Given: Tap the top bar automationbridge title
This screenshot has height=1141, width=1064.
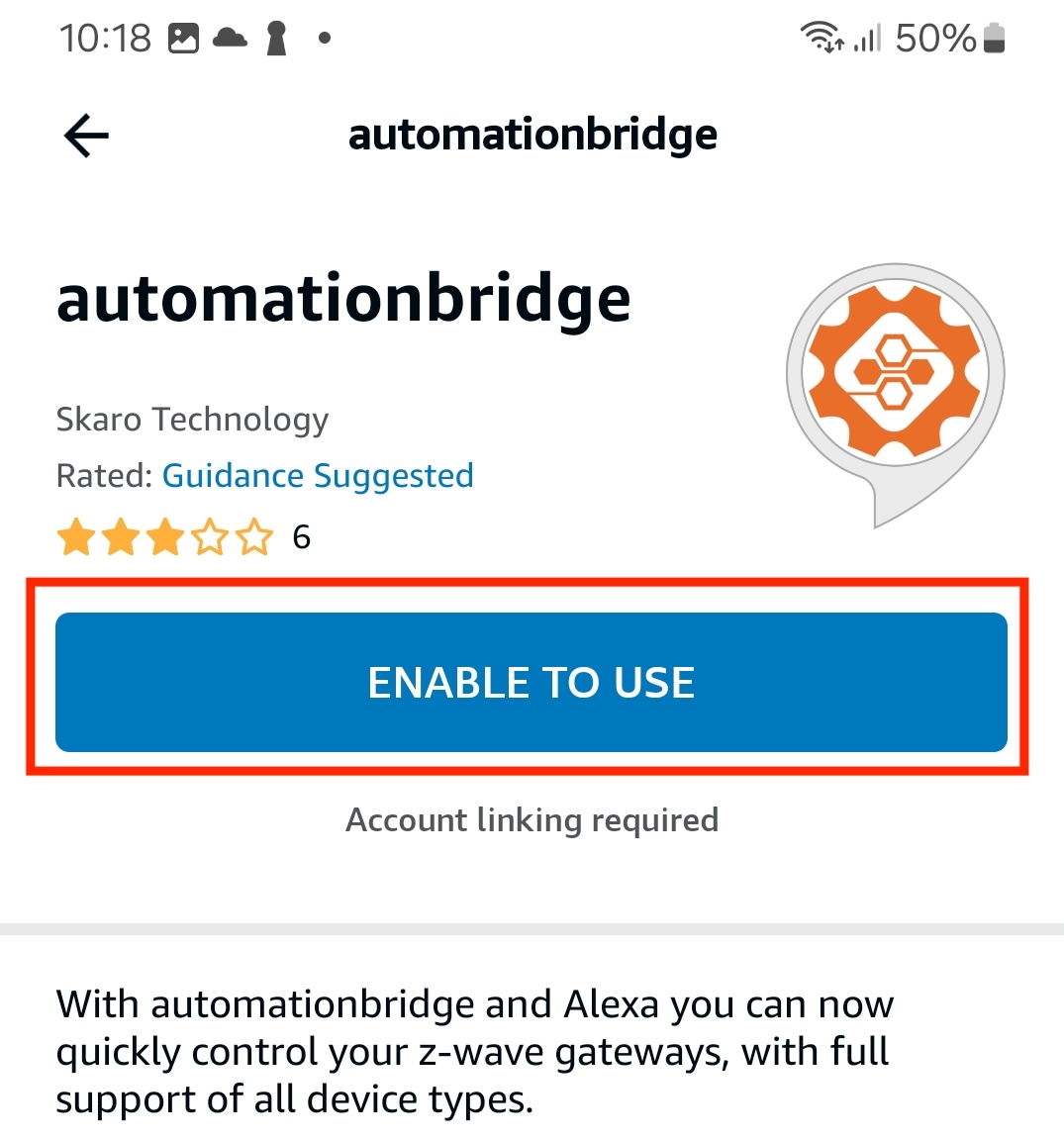Looking at the screenshot, I should click(x=532, y=135).
